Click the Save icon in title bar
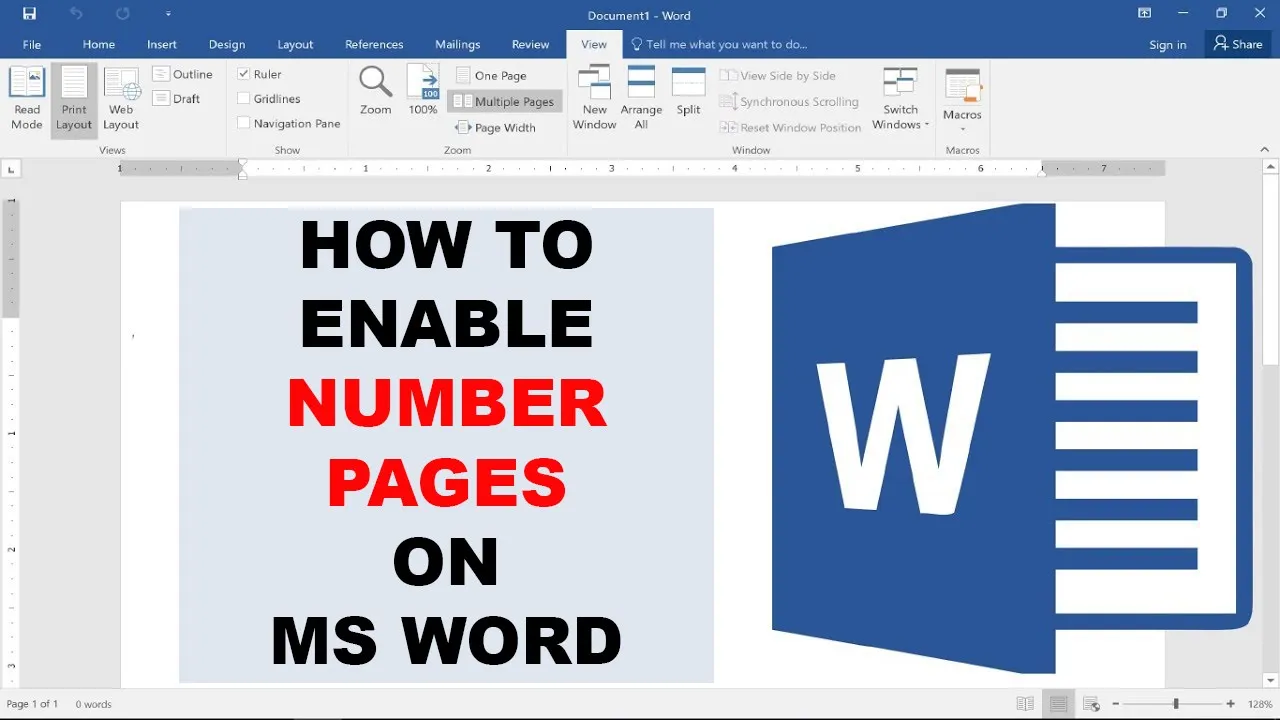The height and width of the screenshot is (720, 1280). 29,14
